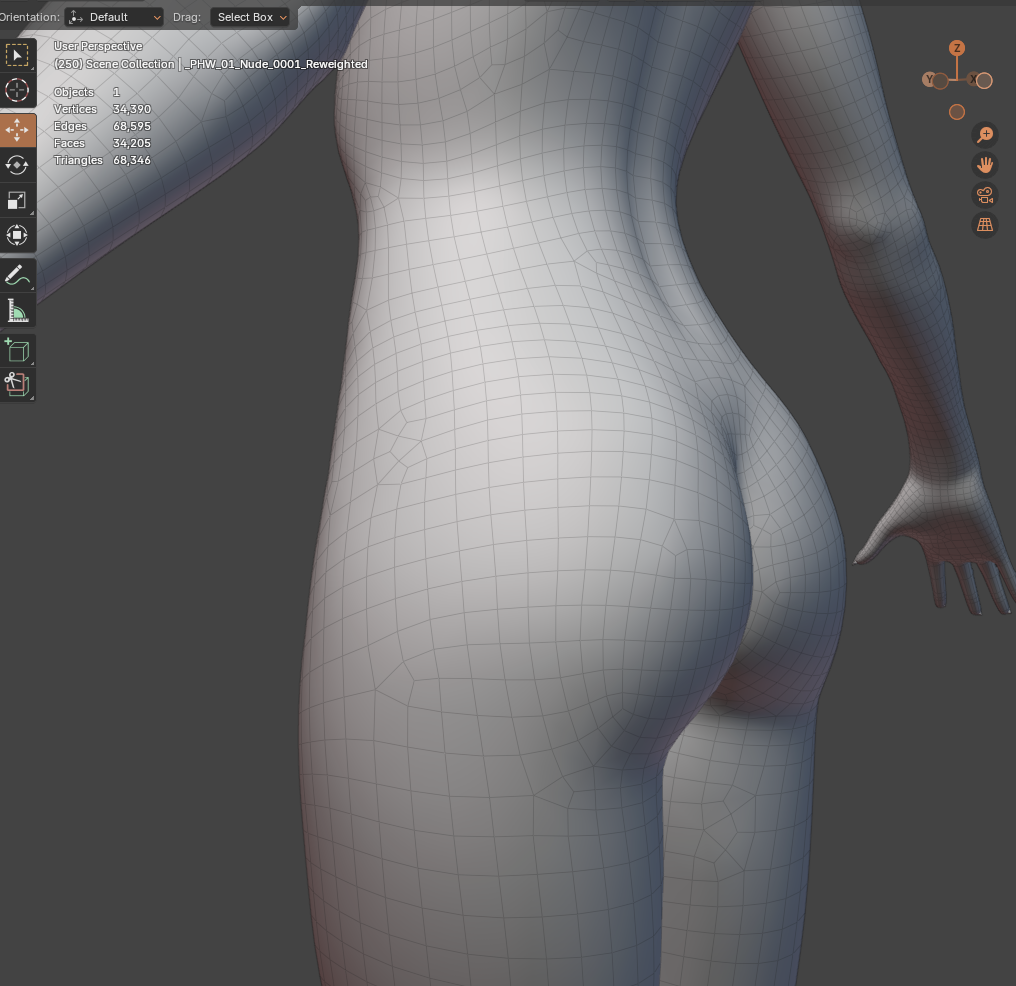This screenshot has width=1016, height=986.
Task: Toggle the camera view button
Action: [985, 195]
